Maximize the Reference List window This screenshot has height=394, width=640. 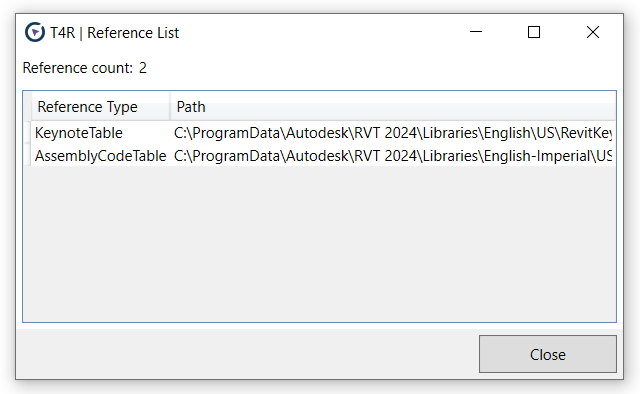pyautogui.click(x=534, y=32)
